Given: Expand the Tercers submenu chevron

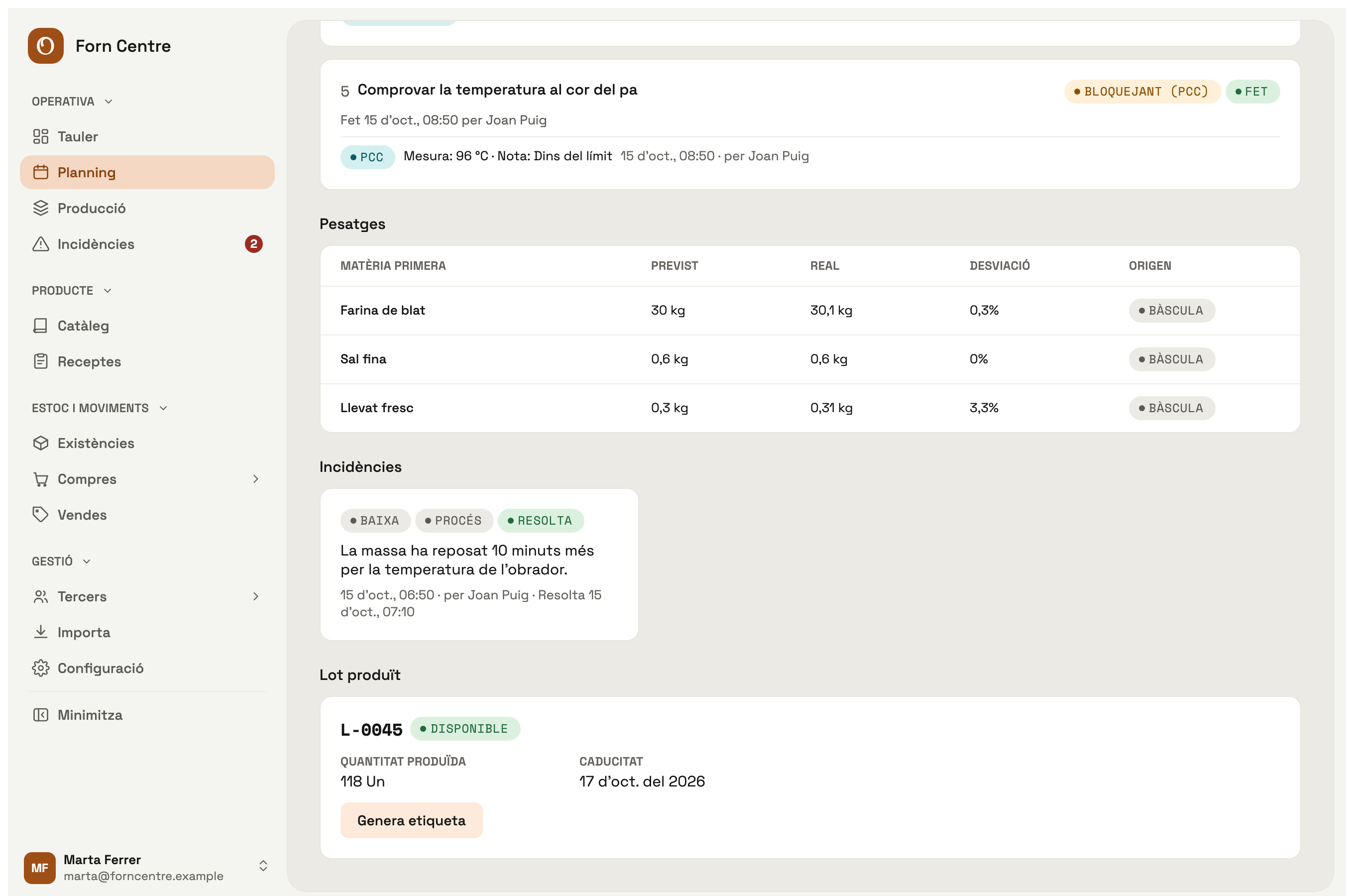Looking at the screenshot, I should click(255, 596).
